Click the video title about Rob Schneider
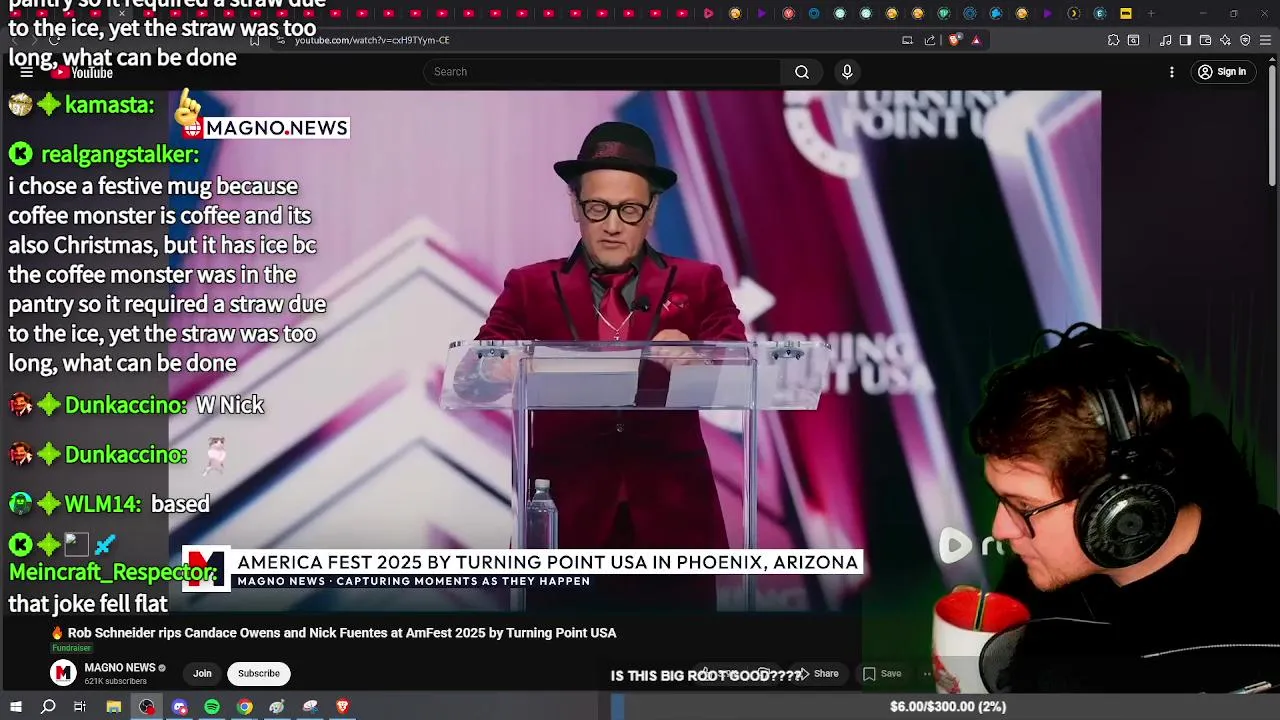This screenshot has width=1280, height=720. click(334, 633)
